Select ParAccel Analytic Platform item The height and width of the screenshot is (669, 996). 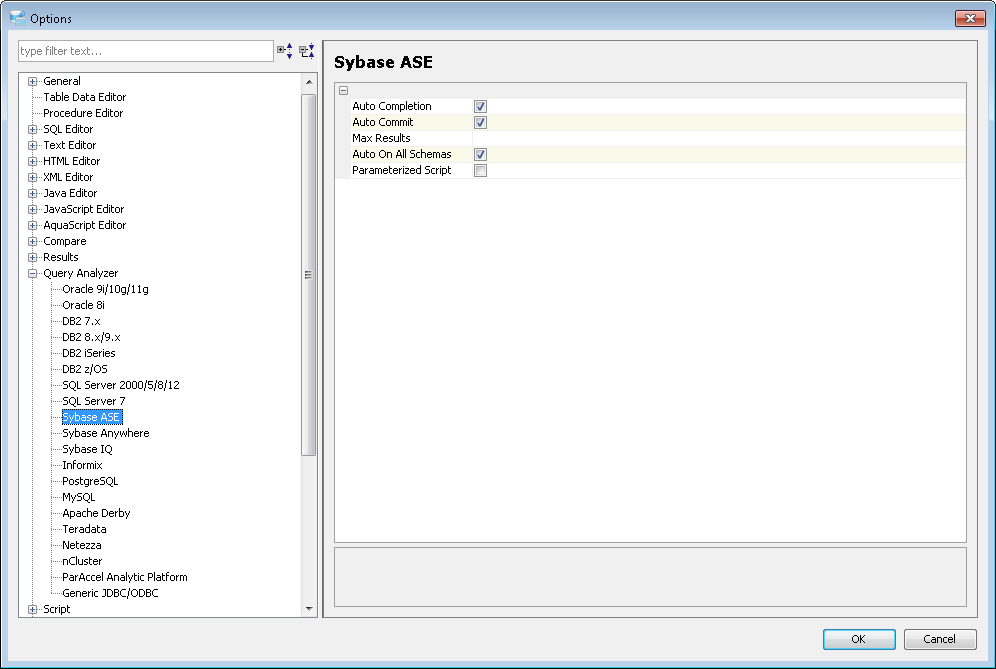coord(125,578)
